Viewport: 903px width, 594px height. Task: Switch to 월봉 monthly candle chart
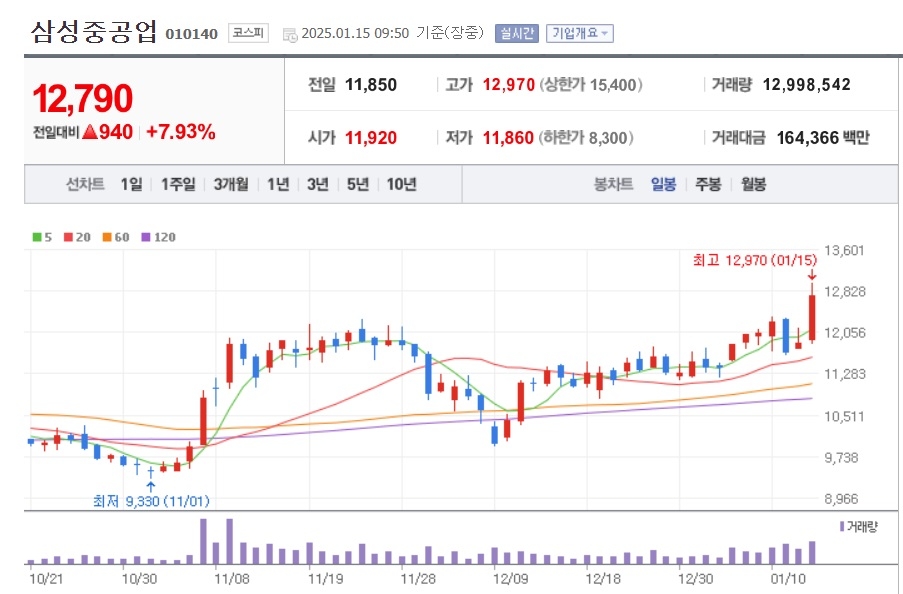(753, 184)
